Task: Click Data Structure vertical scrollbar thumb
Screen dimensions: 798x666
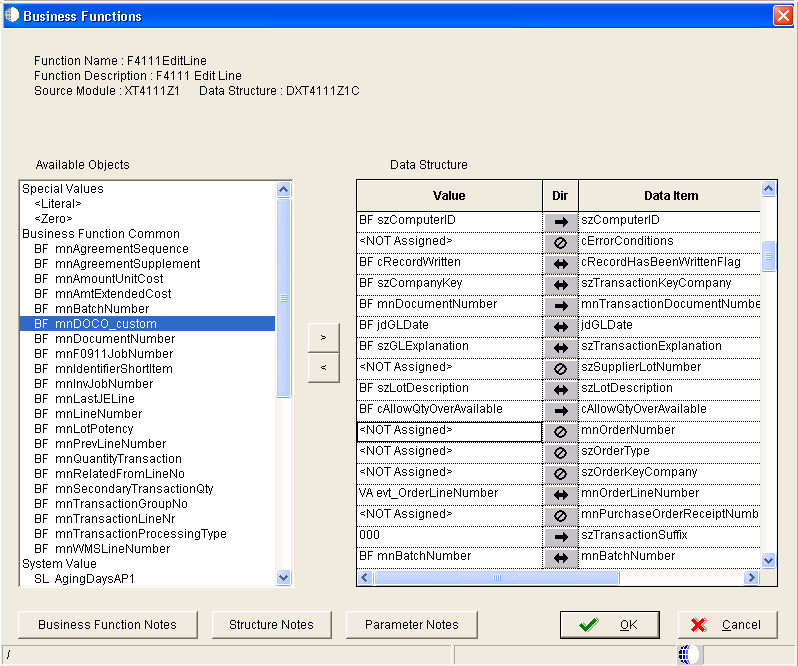Action: pos(768,256)
